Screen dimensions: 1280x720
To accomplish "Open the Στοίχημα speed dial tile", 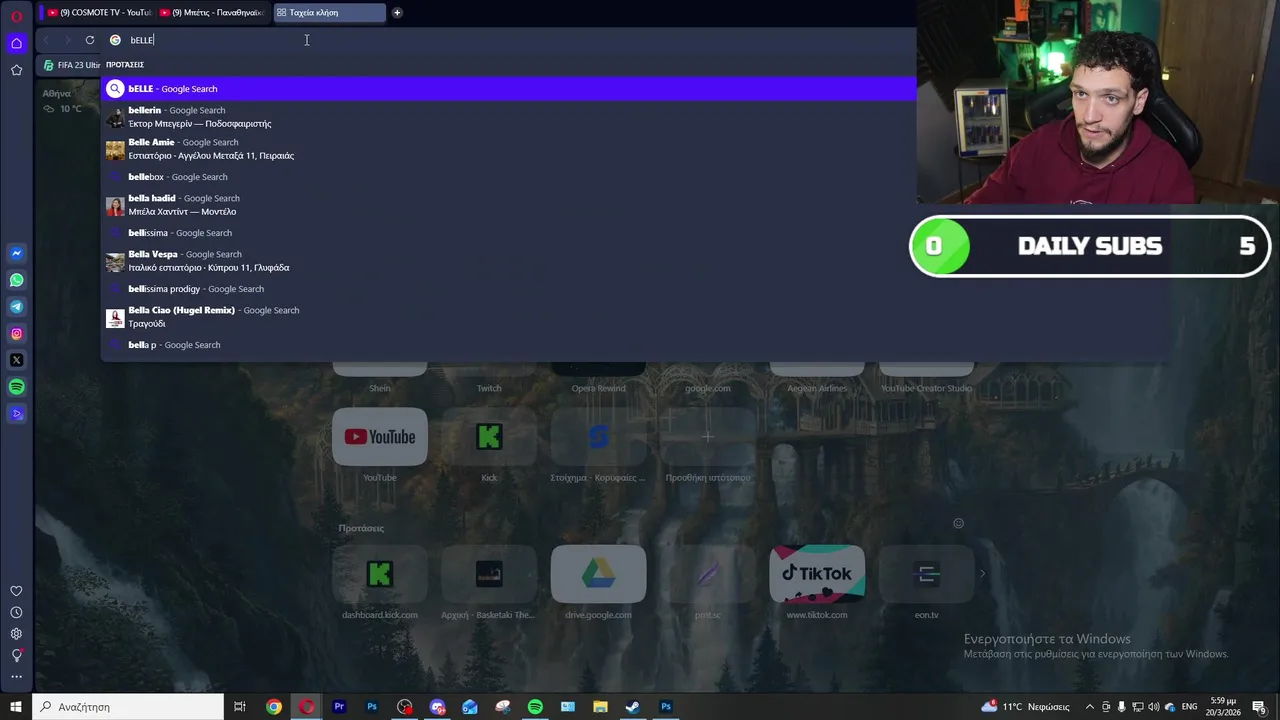I will 598,437.
